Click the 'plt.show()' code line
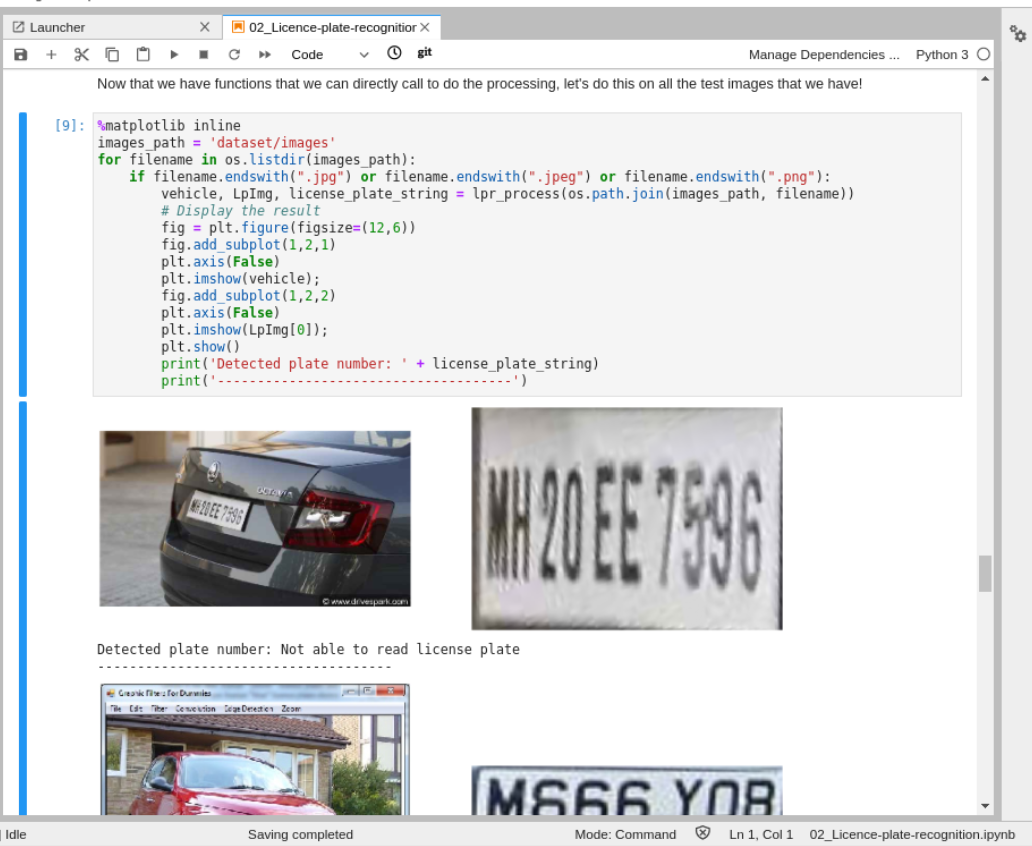Viewport: 1032px width, 846px height. coord(201,346)
